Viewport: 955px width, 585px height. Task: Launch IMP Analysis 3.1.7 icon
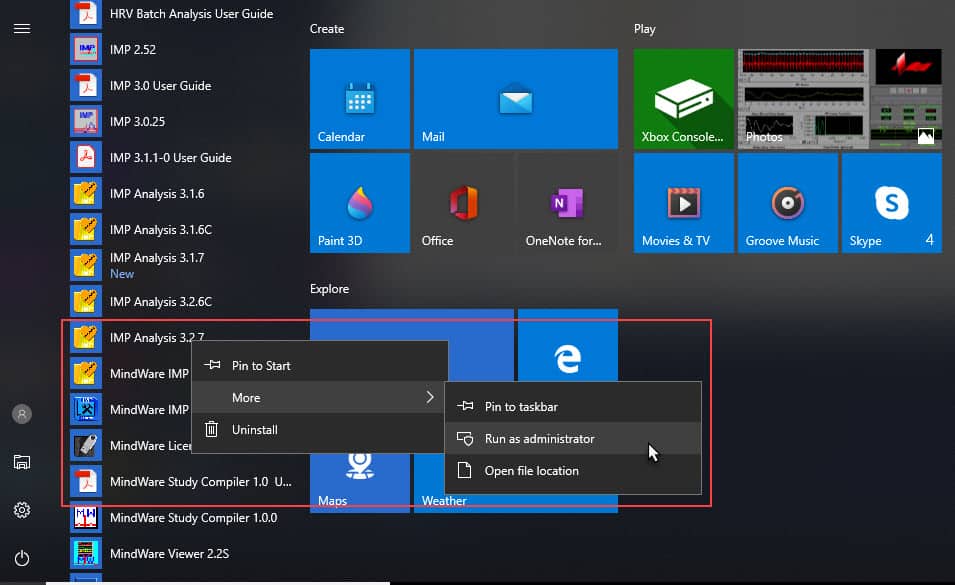[x=86, y=265]
